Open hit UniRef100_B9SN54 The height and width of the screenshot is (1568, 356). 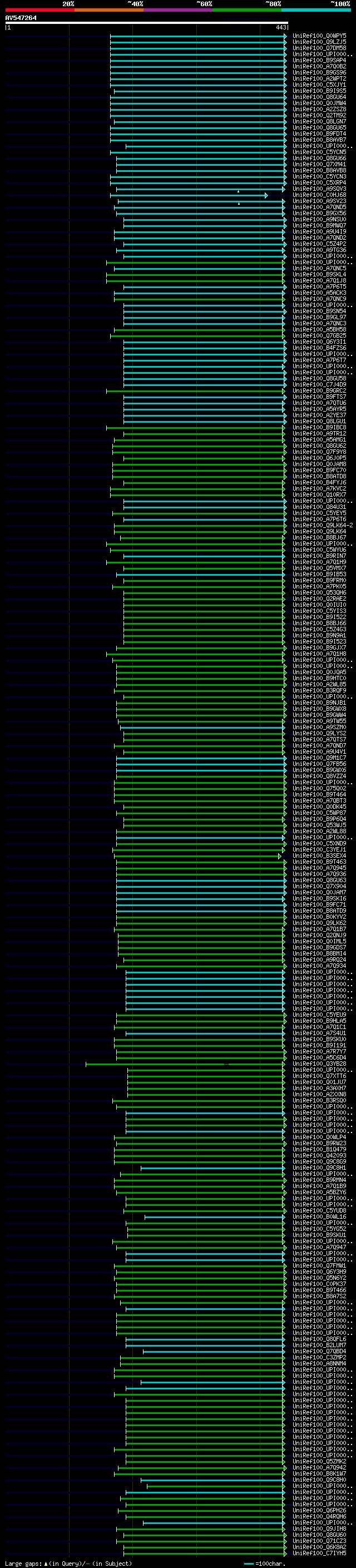click(319, 311)
